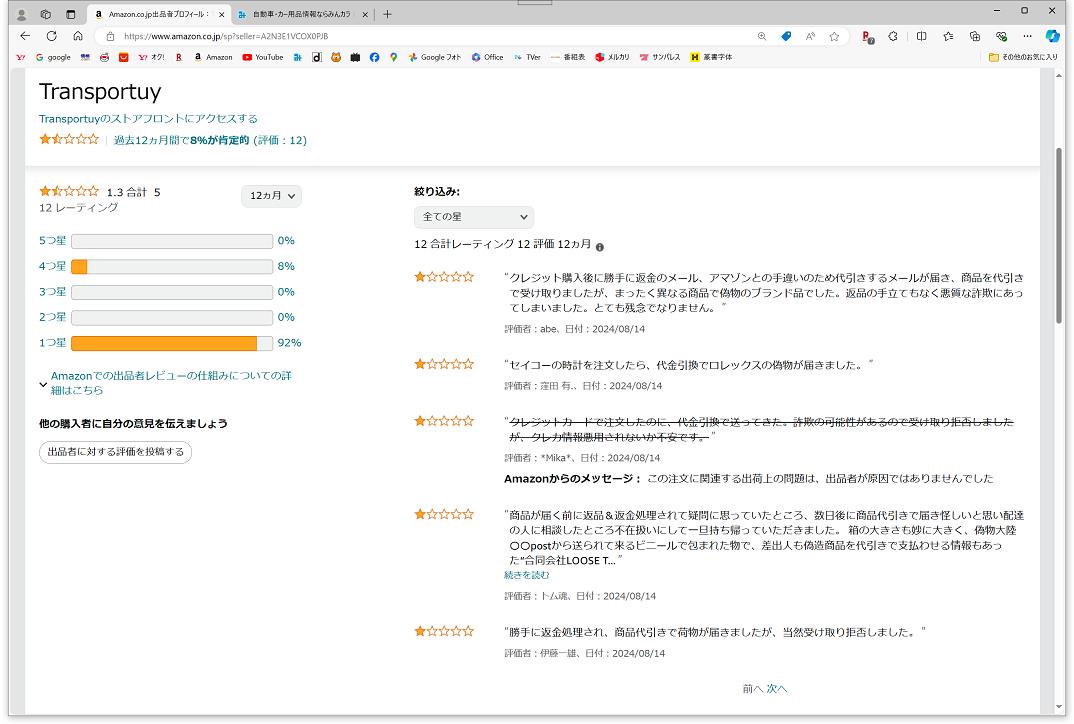This screenshot has height=724, width=1074.
Task: Visit the Transportuy storefront link
Action: pyautogui.click(x=148, y=118)
